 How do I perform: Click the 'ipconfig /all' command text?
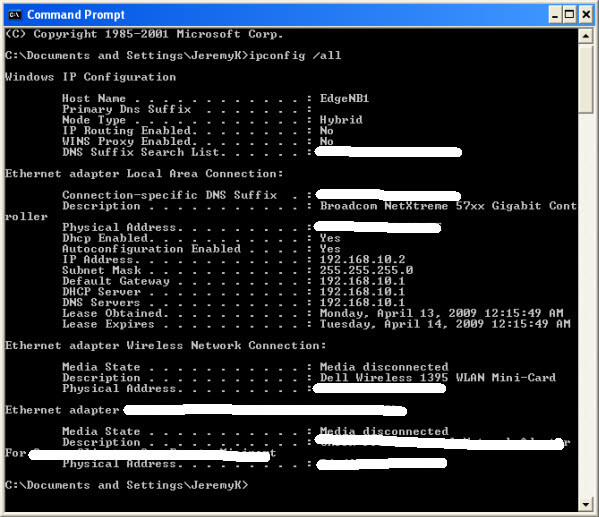(x=295, y=55)
